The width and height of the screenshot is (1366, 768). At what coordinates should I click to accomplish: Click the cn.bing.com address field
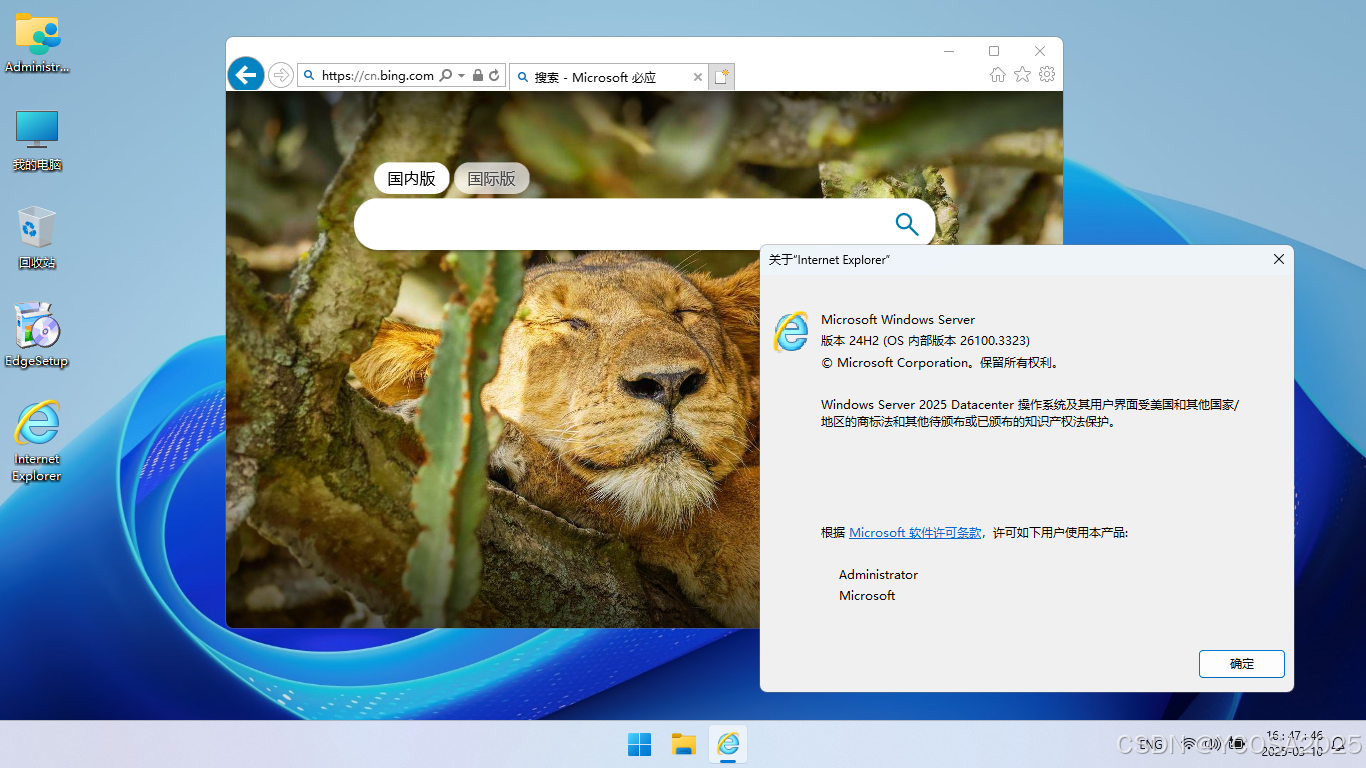point(378,75)
